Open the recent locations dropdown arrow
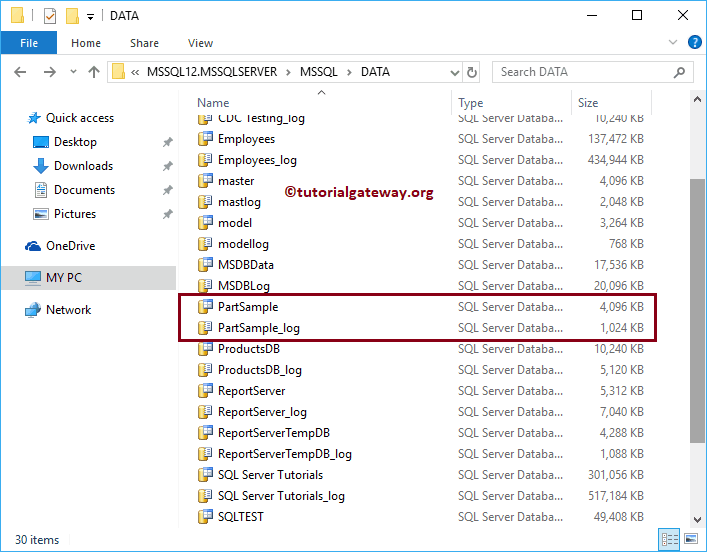Image resolution: width=707 pixels, height=552 pixels. tap(73, 72)
